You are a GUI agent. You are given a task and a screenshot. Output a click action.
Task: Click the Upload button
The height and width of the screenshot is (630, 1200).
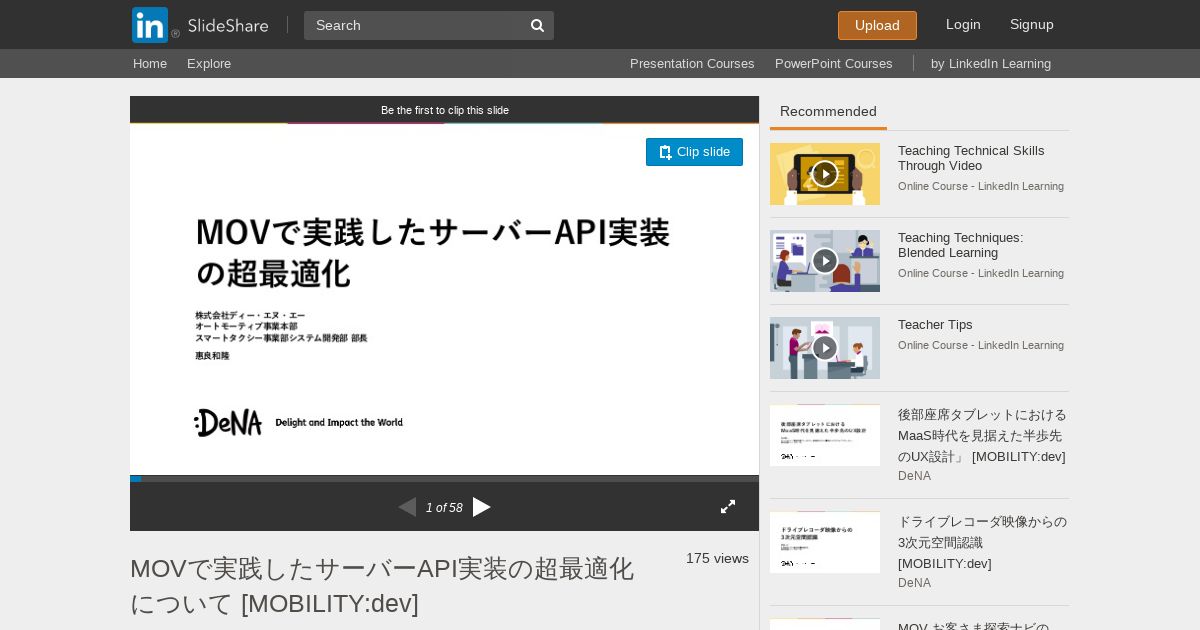[877, 25]
